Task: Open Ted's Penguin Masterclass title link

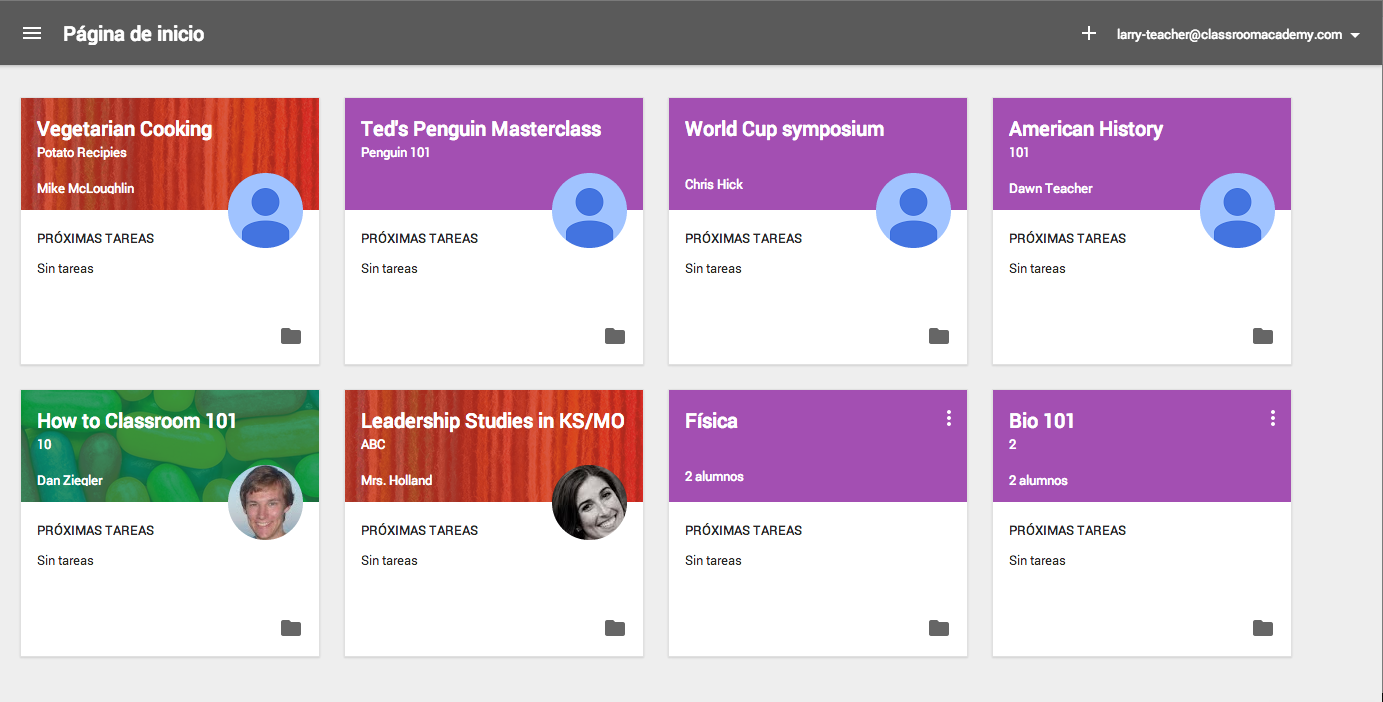Action: [481, 129]
